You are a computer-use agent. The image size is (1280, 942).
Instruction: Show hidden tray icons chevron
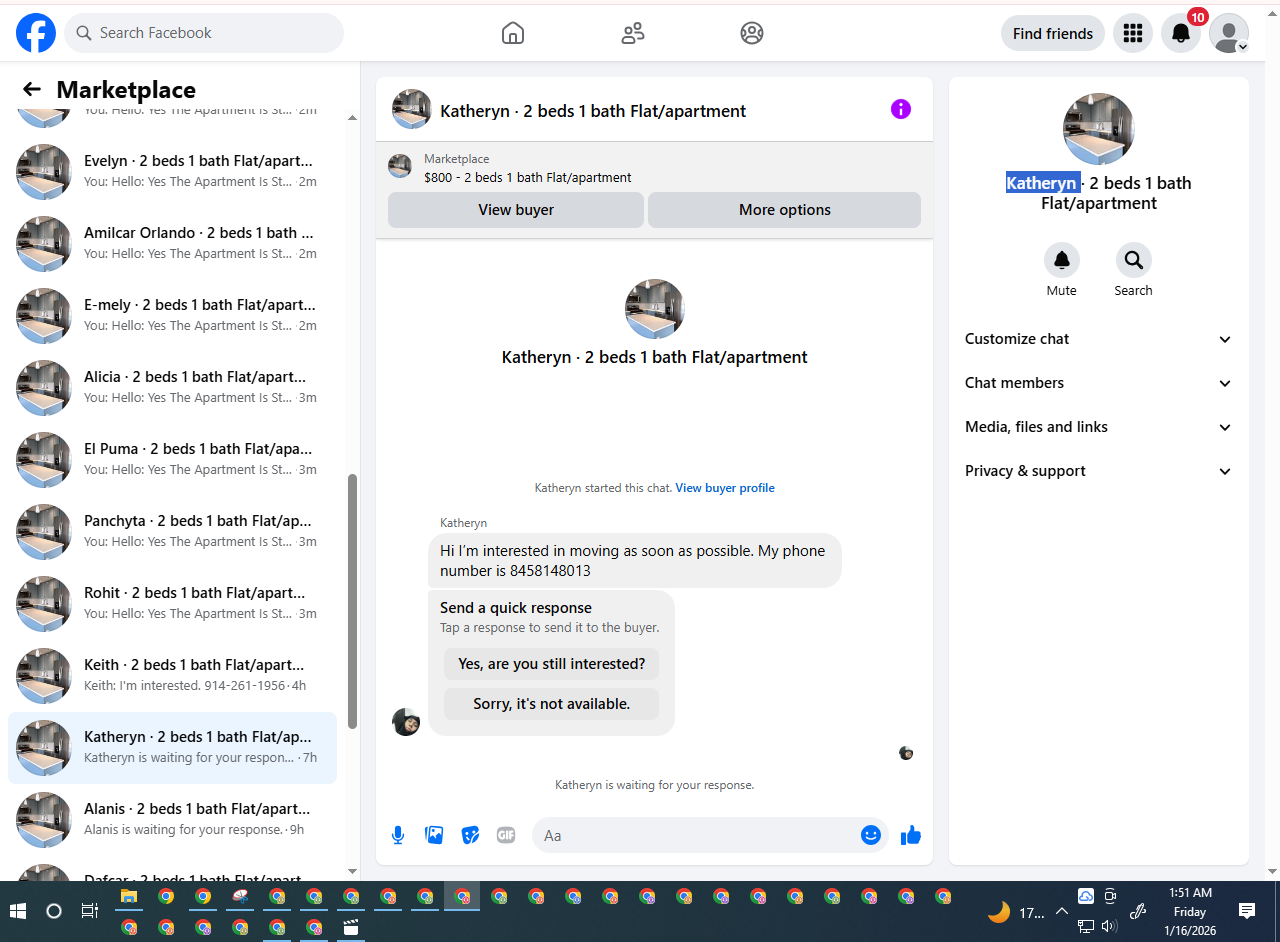[1062, 911]
